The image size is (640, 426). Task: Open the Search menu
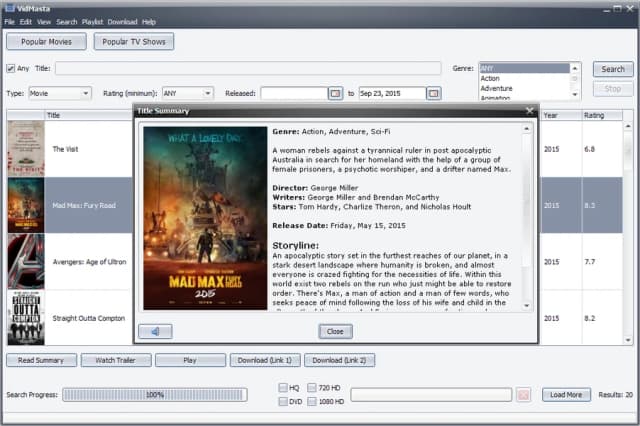[x=67, y=22]
